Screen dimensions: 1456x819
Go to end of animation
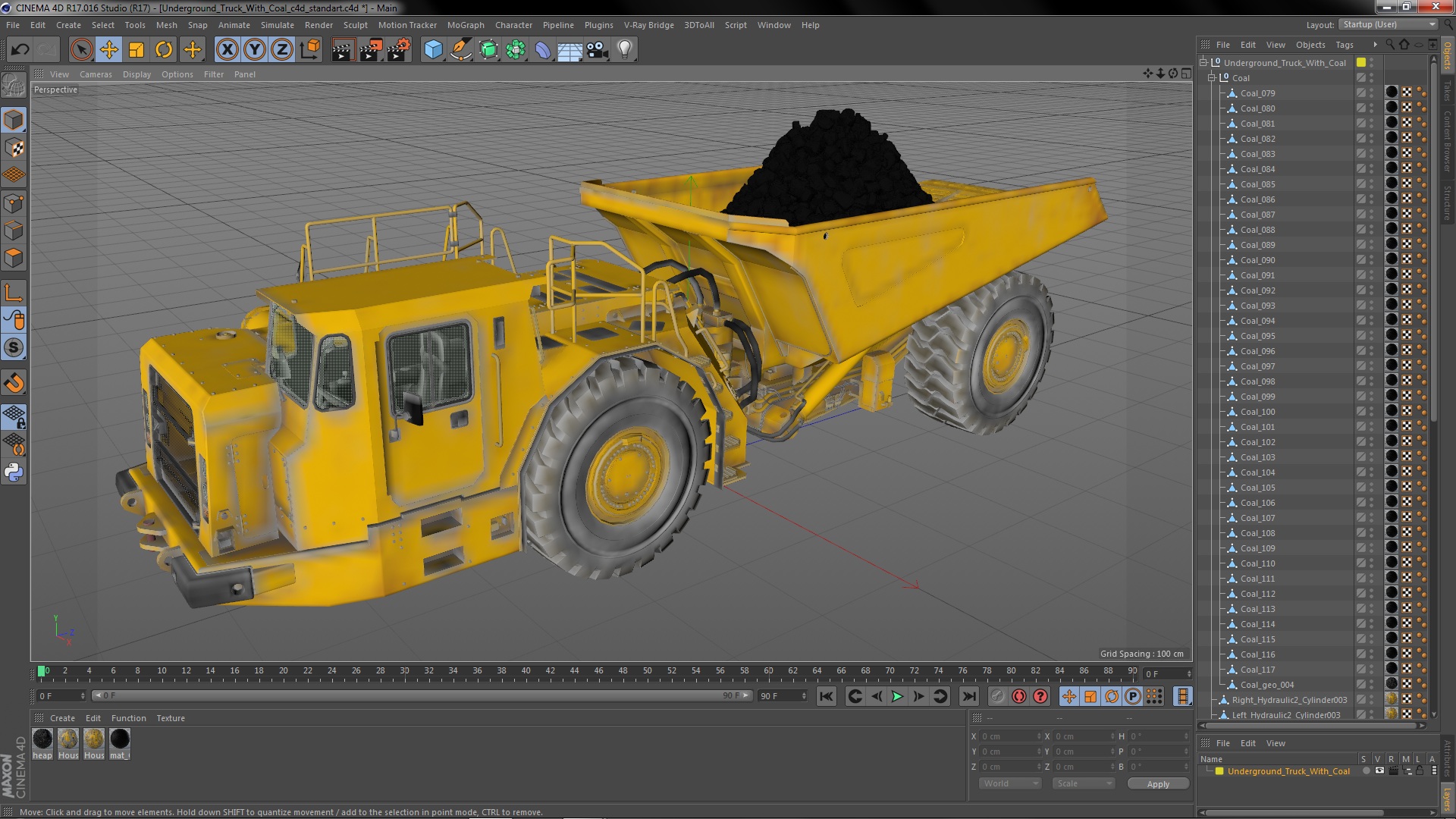pos(969,696)
